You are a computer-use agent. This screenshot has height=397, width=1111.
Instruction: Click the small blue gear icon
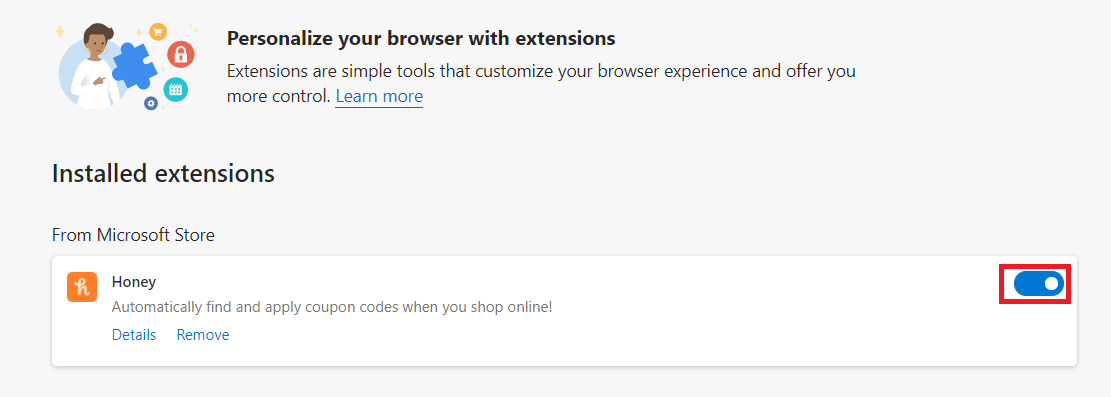click(150, 104)
